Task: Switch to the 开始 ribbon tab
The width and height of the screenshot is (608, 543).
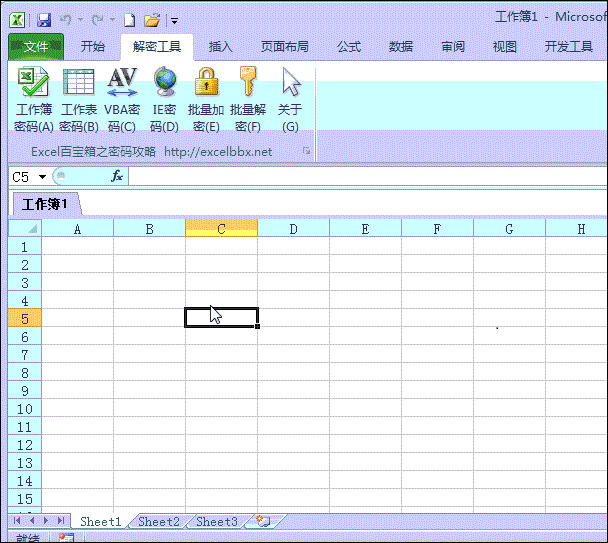Action: point(93,47)
